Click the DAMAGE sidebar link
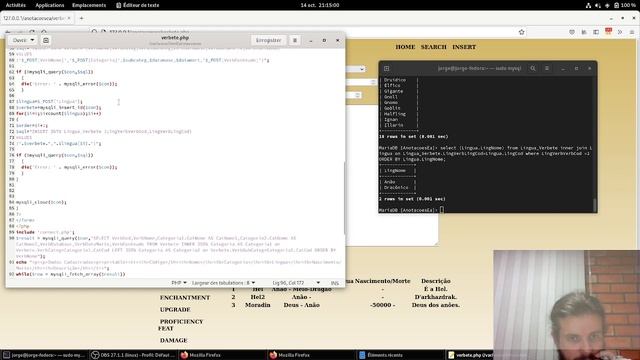Image resolution: width=640 pixels, height=360 pixels. (173, 340)
